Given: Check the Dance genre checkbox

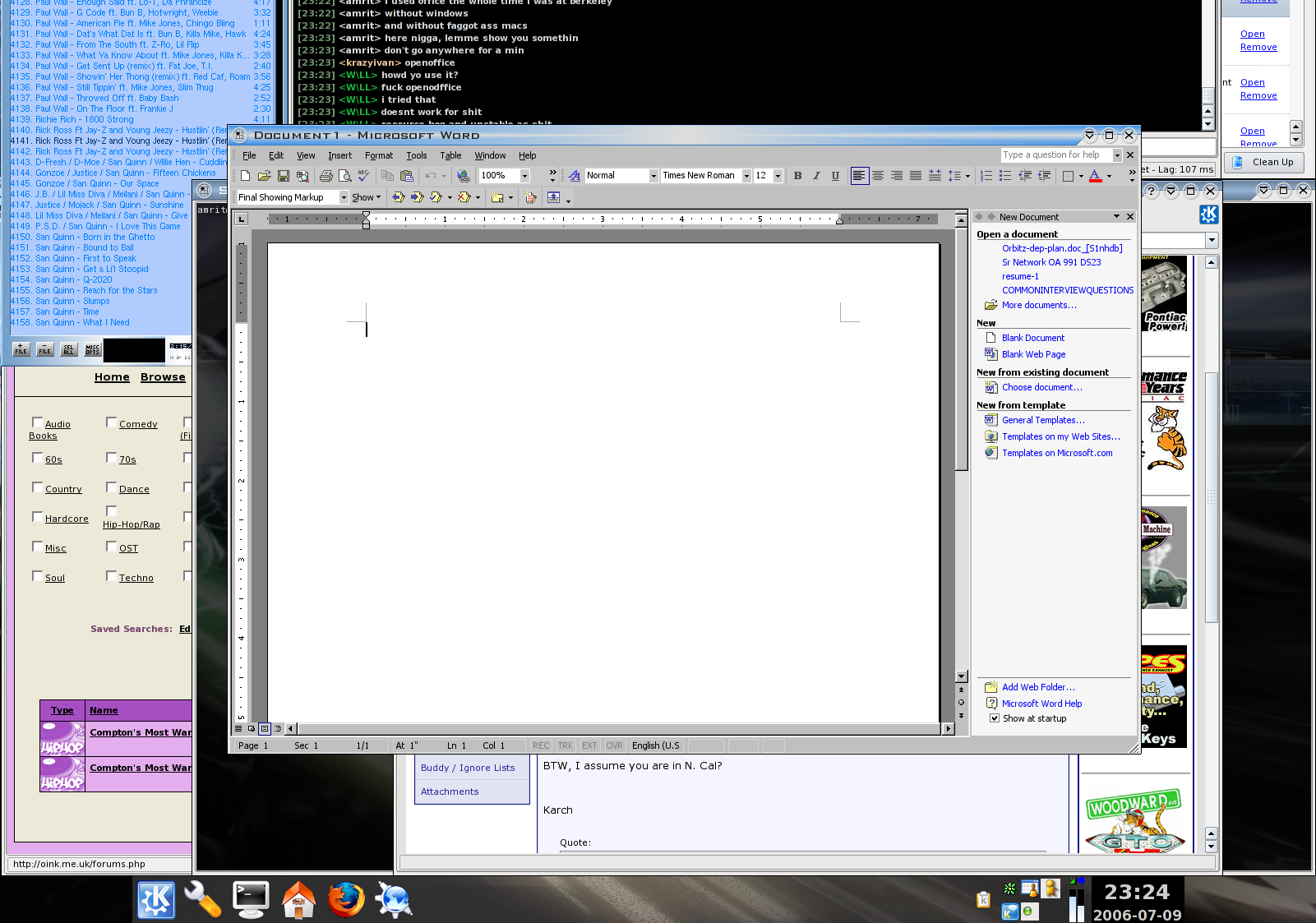Looking at the screenshot, I should [x=111, y=487].
